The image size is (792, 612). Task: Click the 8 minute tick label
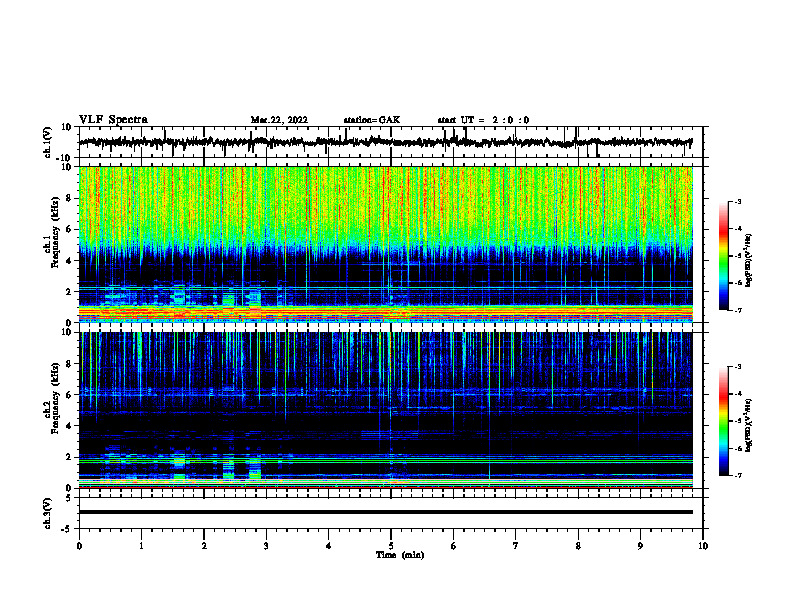click(578, 546)
